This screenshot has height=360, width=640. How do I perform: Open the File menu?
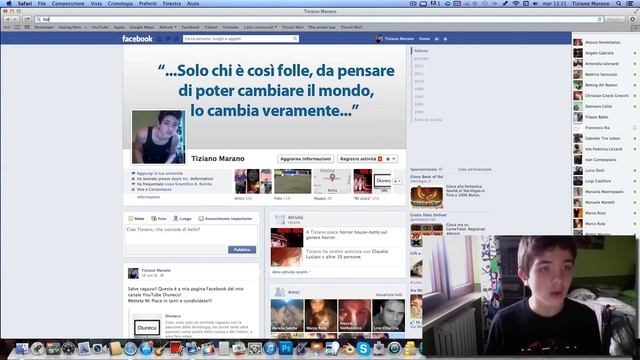[42, 4]
